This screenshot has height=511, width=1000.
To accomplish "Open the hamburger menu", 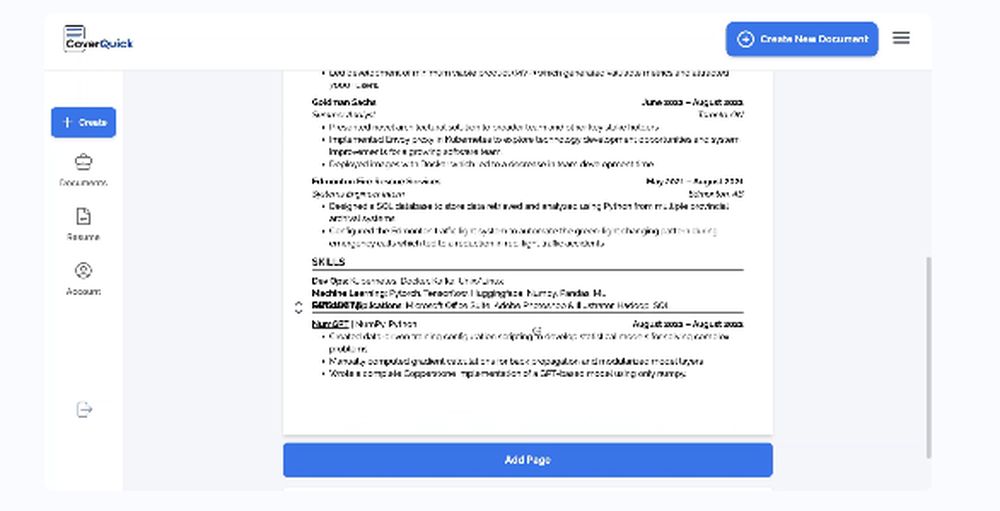I will 901,38.
